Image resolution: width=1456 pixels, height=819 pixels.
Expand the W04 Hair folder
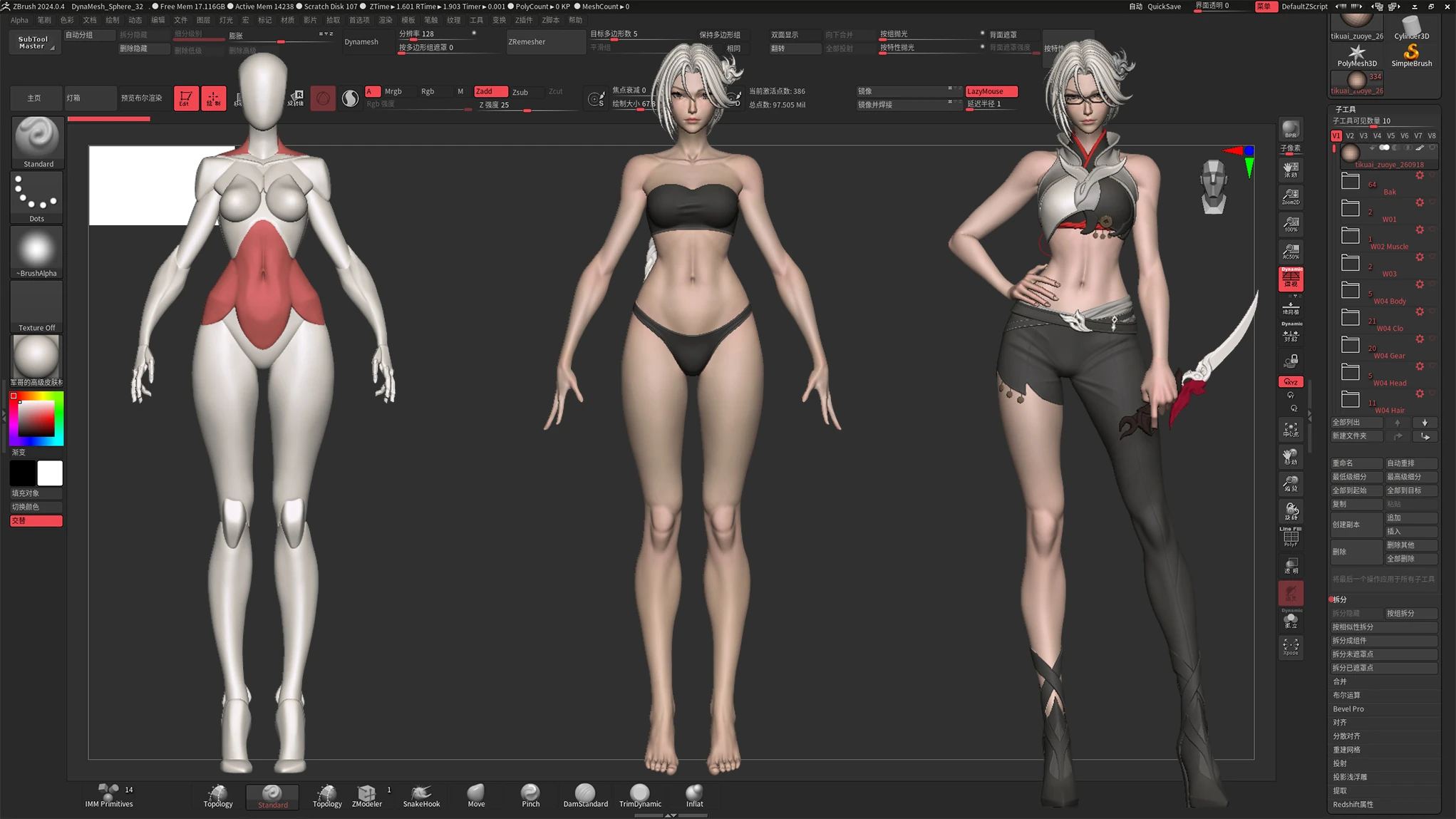point(1351,400)
